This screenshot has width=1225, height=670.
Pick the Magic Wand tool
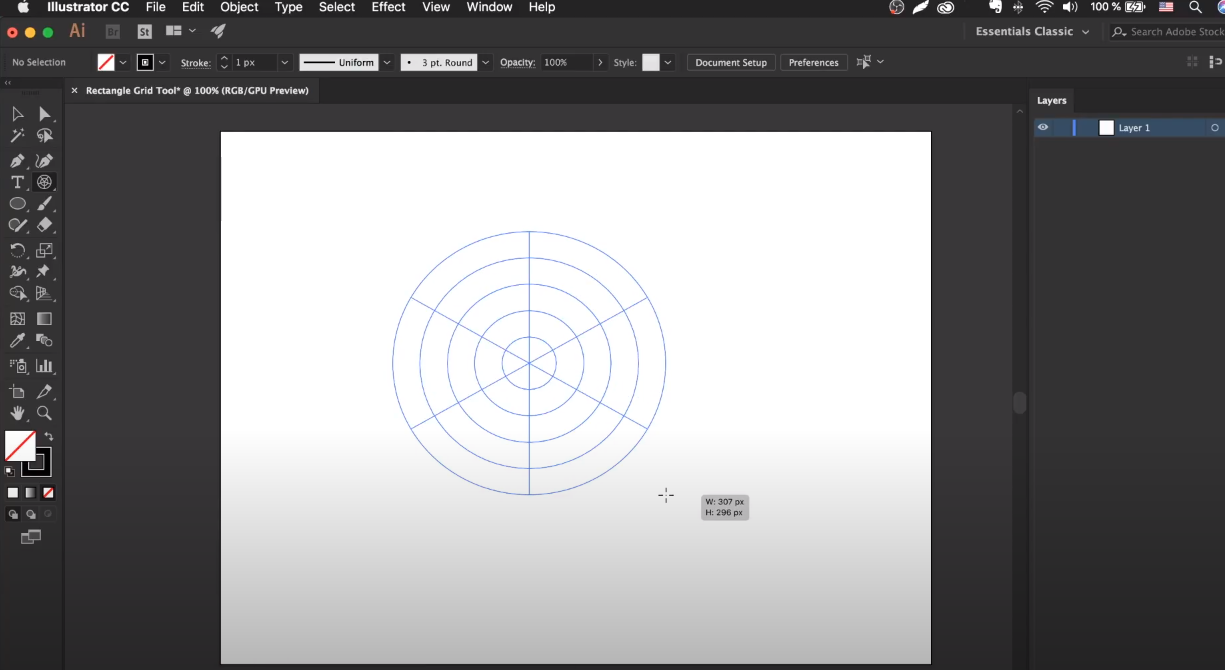(17, 136)
